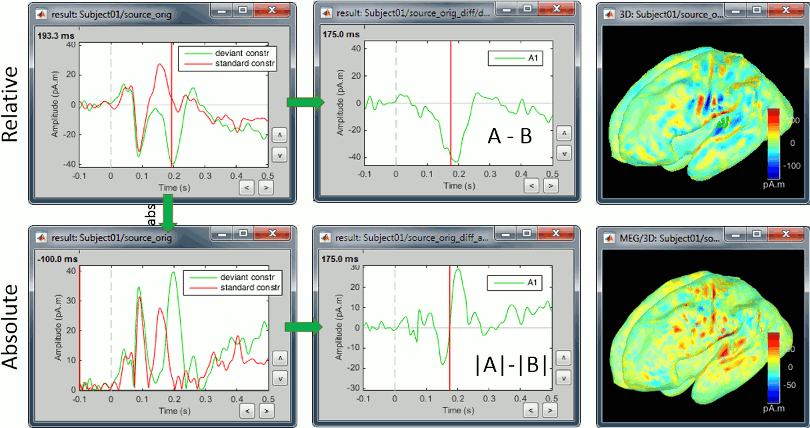Click next-time arrow in bottom-left absolute plot

(x=265, y=410)
